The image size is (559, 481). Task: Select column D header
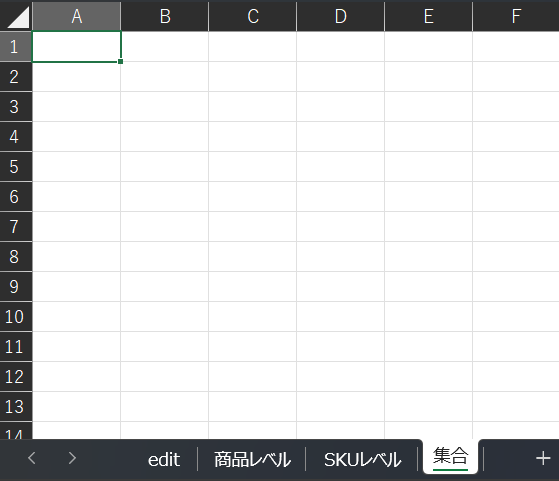pyautogui.click(x=341, y=16)
